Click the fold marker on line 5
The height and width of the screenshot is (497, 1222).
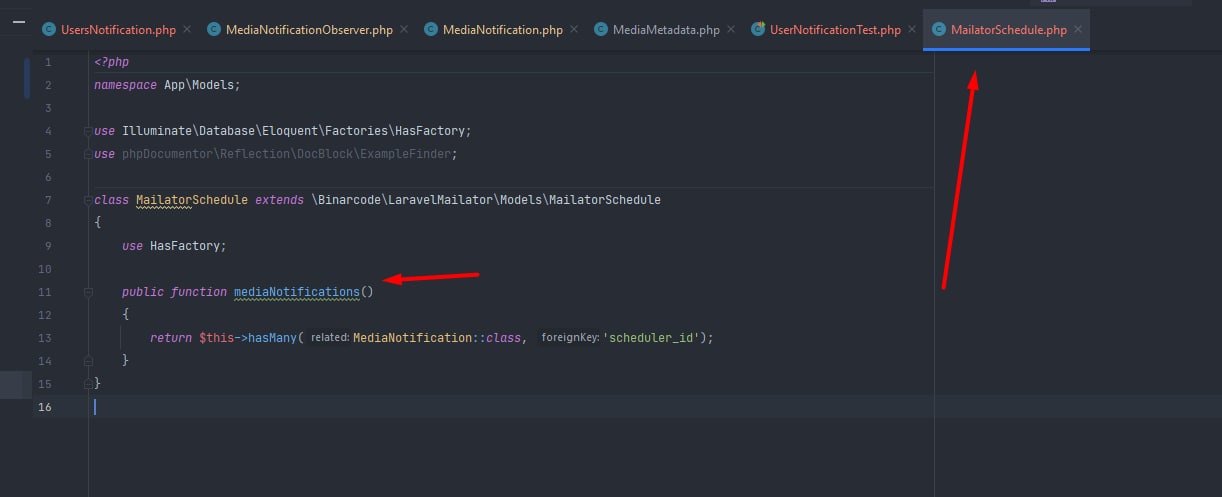88,154
